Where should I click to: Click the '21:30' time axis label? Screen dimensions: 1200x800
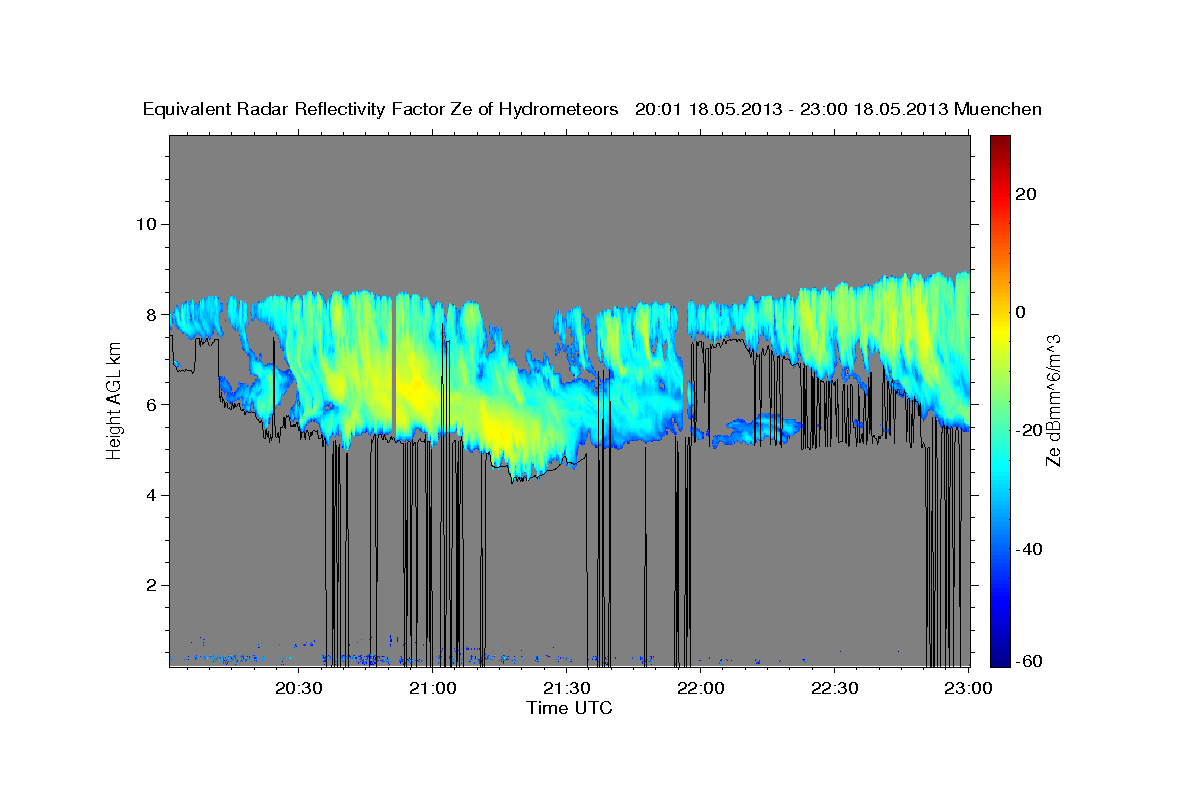(567, 688)
